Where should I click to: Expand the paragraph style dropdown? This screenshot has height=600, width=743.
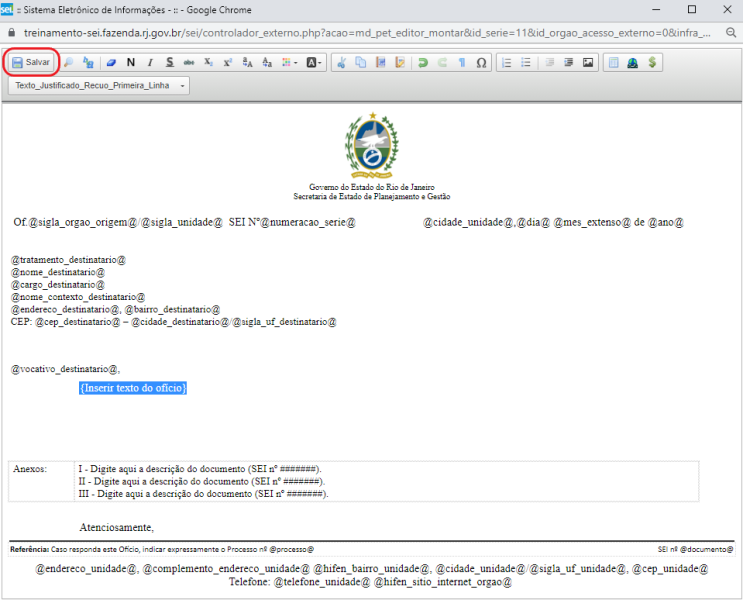tap(99, 86)
